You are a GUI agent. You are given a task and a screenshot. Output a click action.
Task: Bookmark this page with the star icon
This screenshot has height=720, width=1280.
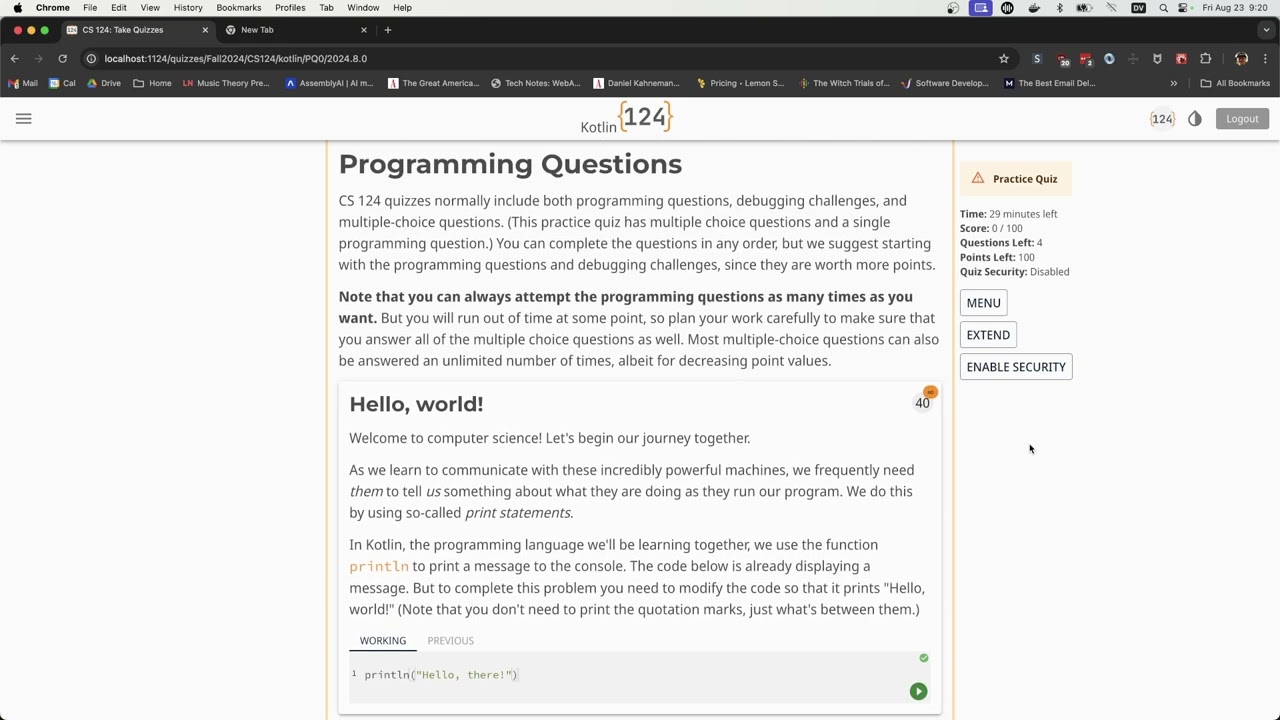(1004, 59)
